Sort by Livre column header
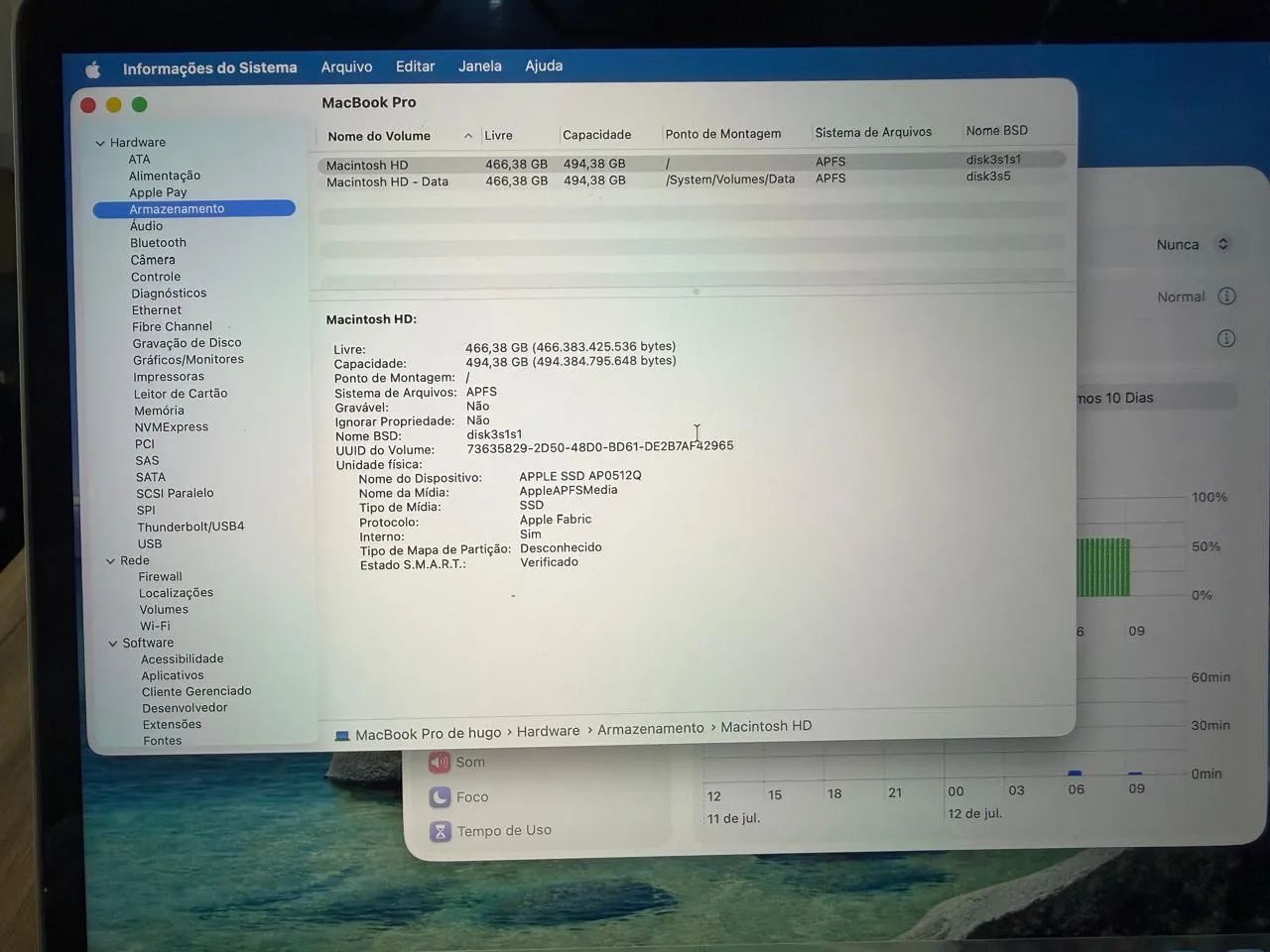 pyautogui.click(x=499, y=136)
